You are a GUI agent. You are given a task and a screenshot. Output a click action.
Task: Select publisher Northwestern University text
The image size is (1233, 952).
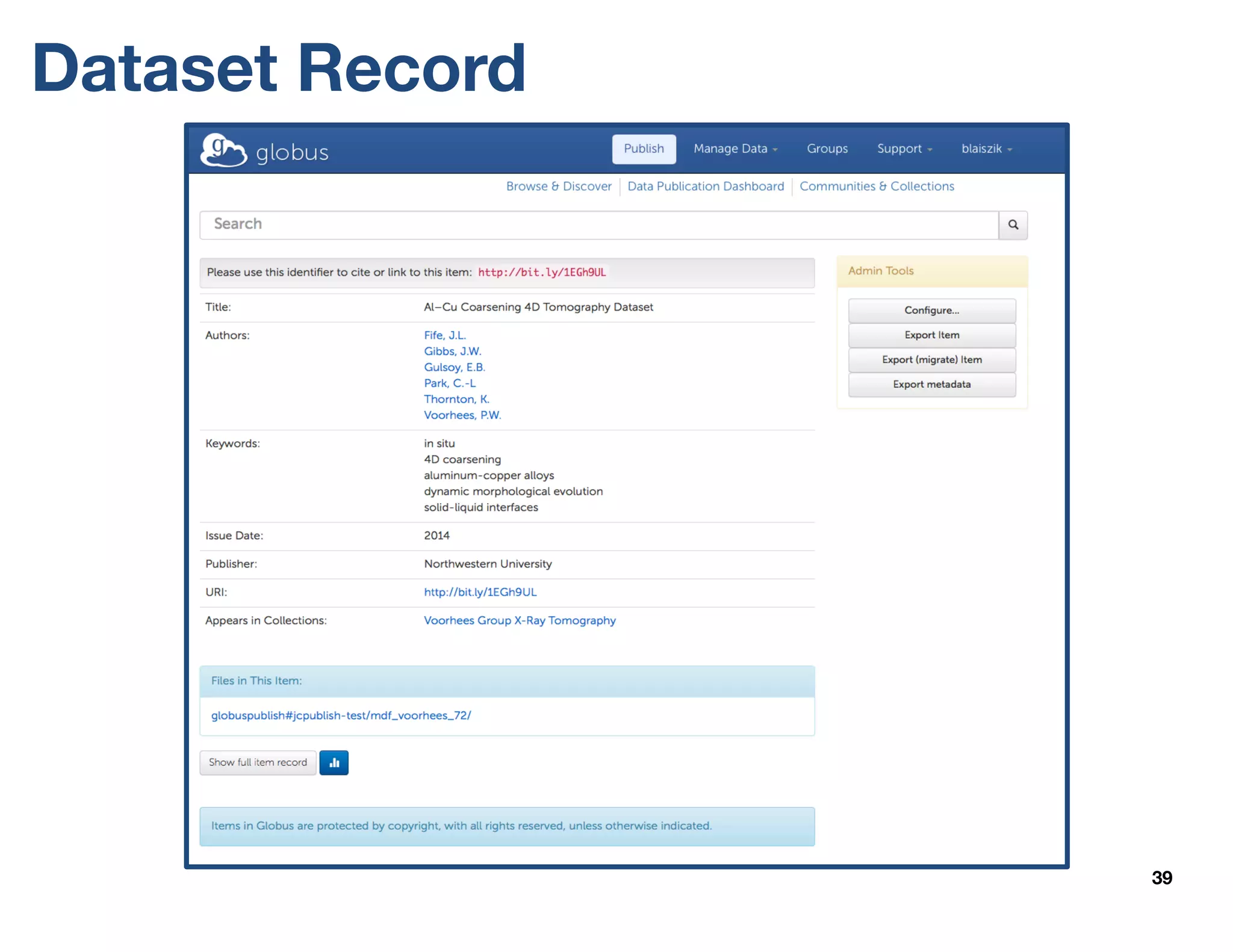click(x=488, y=564)
